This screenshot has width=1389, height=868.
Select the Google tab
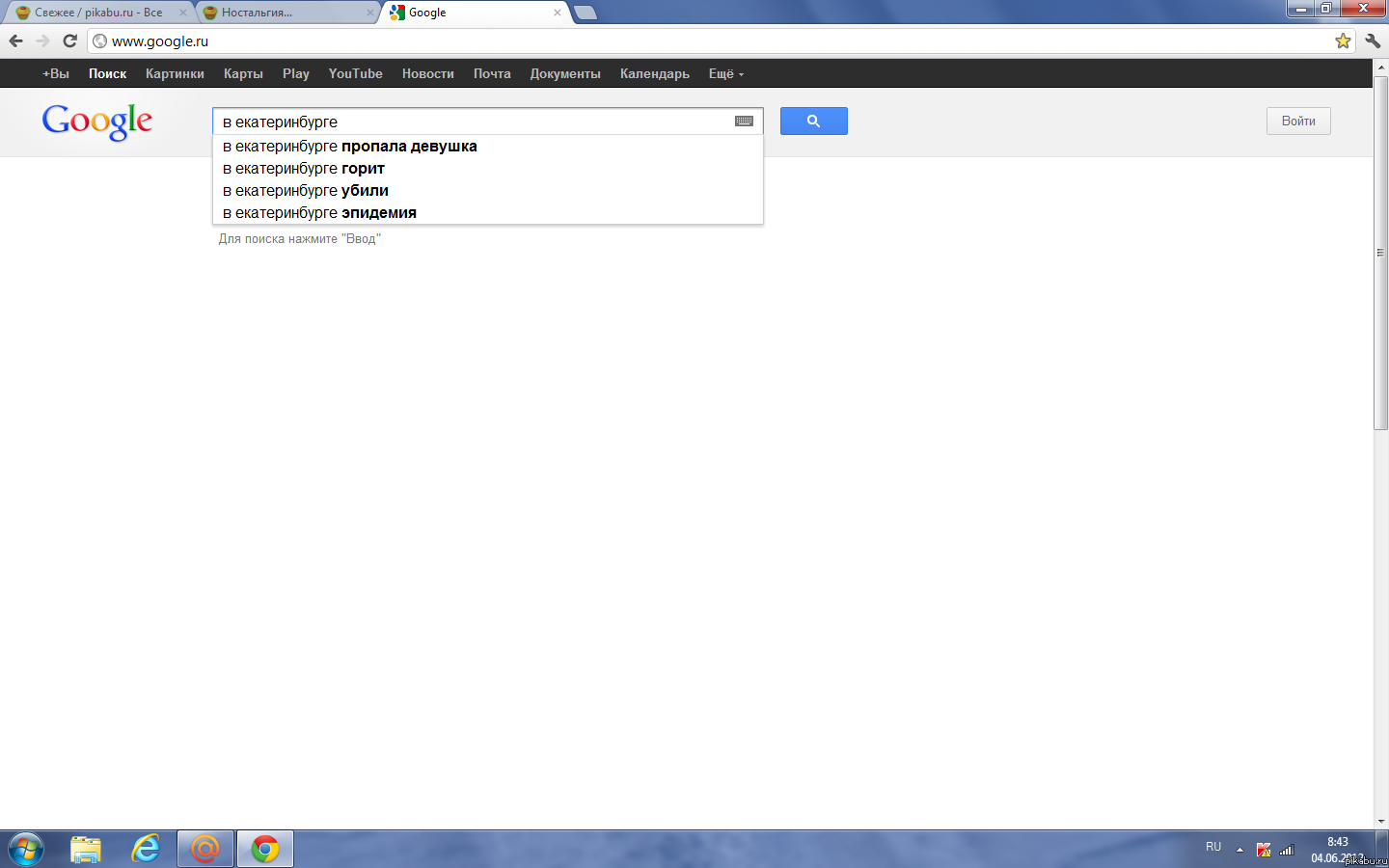click(x=475, y=13)
